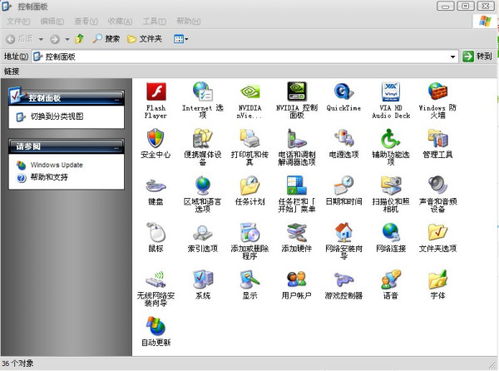Open the Flash Player control panel item

tap(156, 92)
